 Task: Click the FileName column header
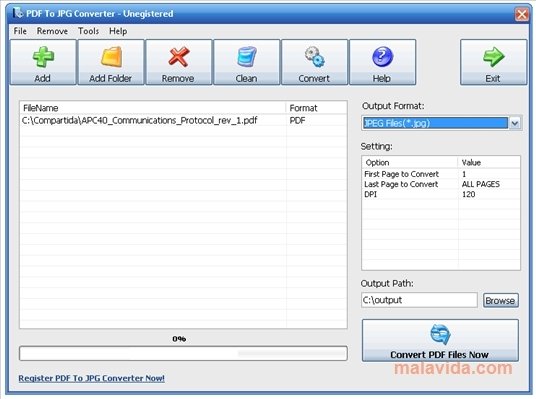point(152,108)
